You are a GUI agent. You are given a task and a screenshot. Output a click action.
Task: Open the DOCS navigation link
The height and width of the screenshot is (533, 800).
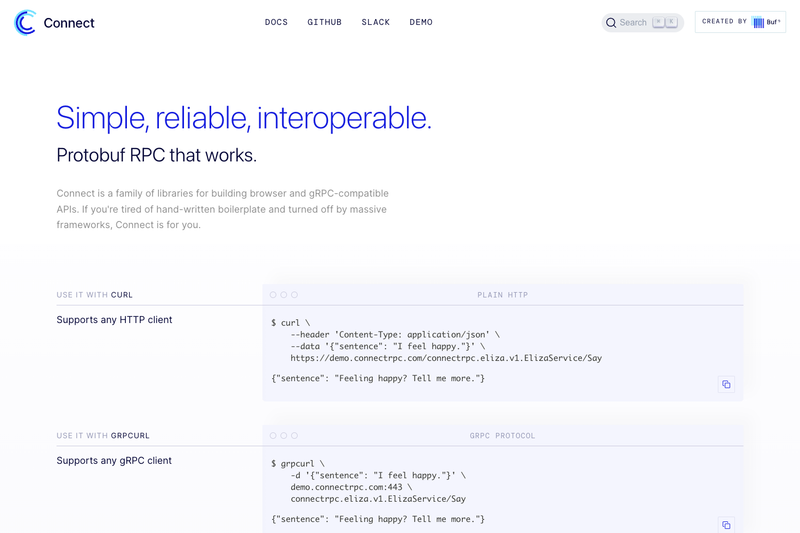pyautogui.click(x=276, y=22)
